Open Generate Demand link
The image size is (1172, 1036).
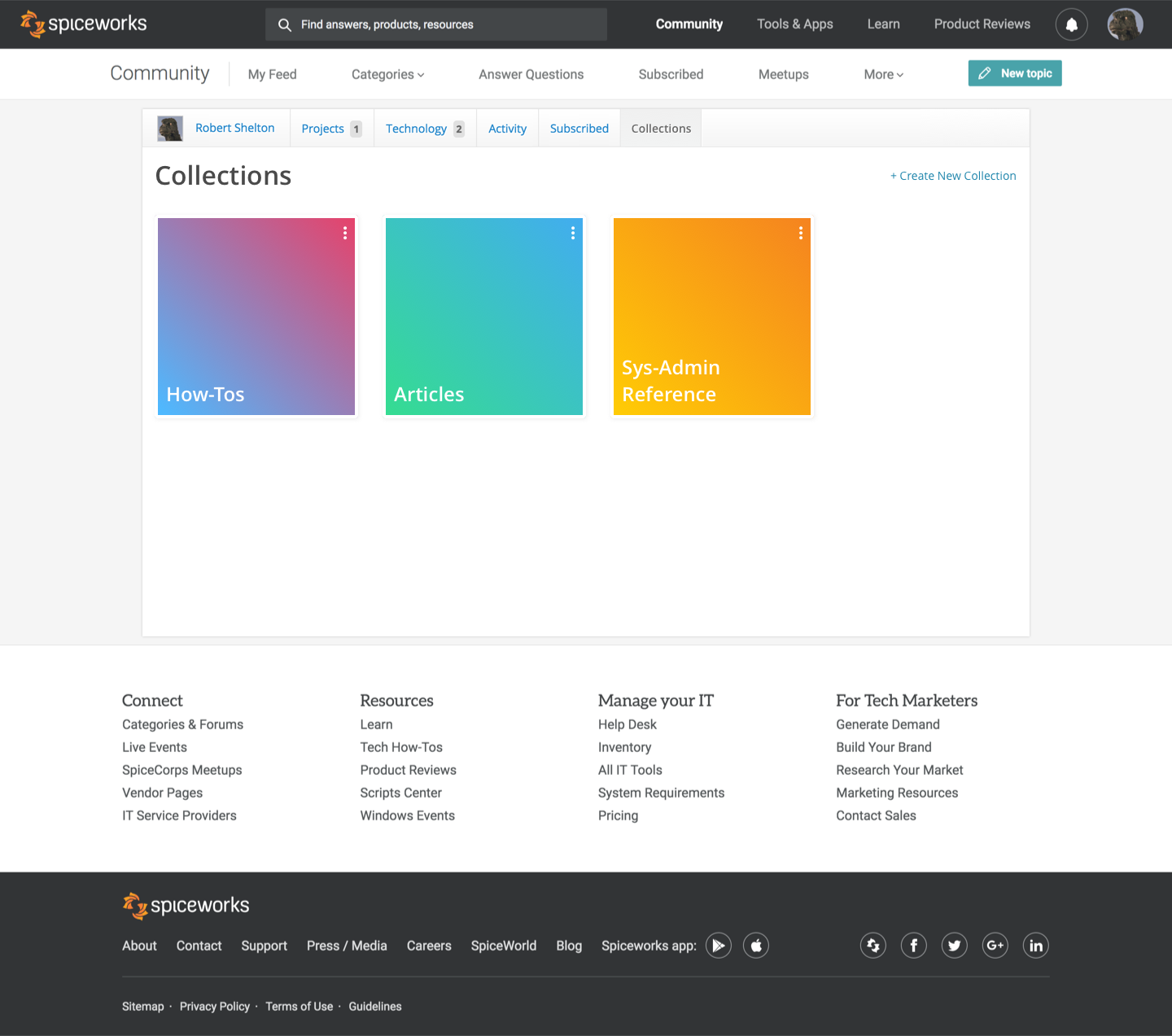tap(888, 724)
